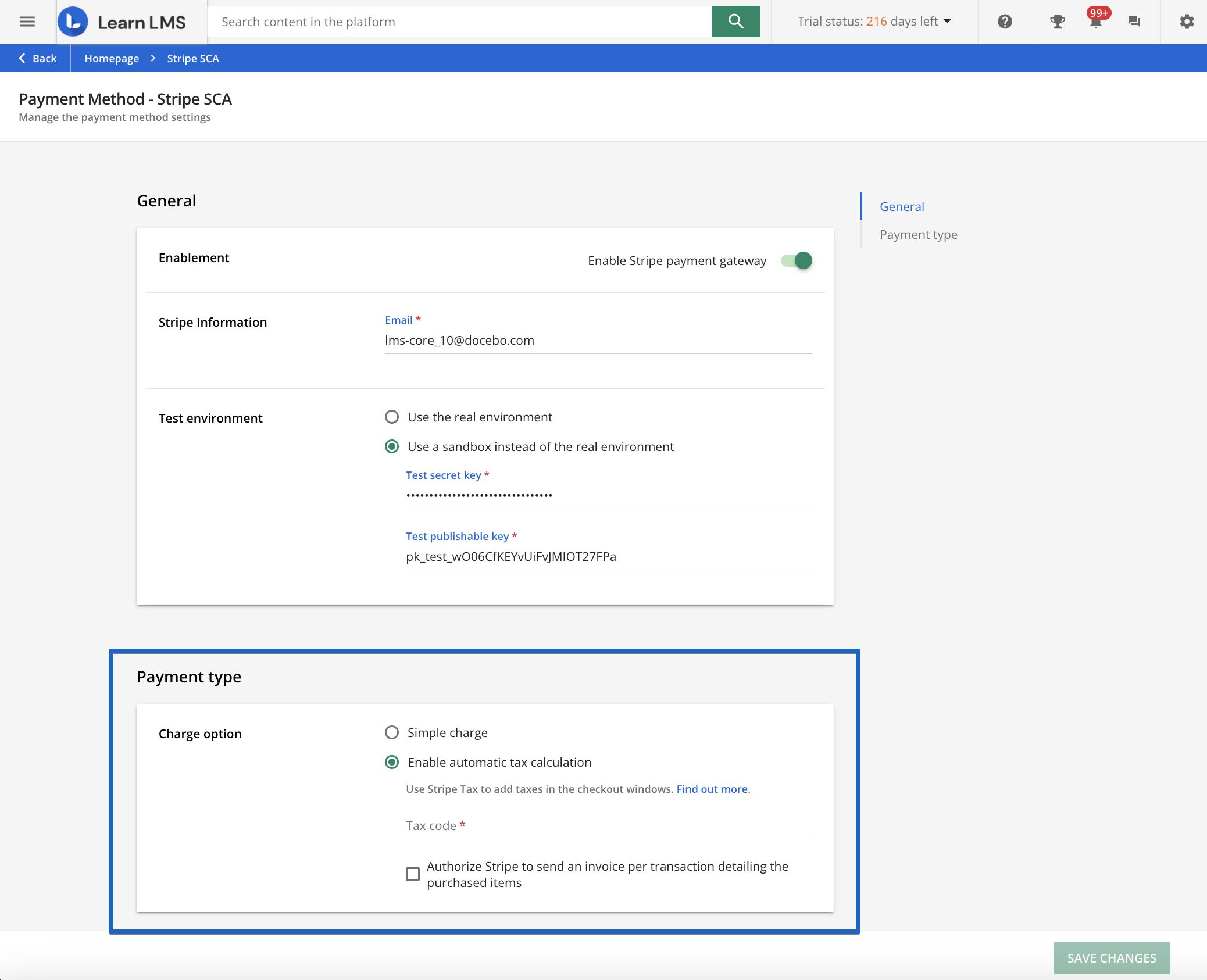Open the Homepage breadcrumb link

pos(112,58)
